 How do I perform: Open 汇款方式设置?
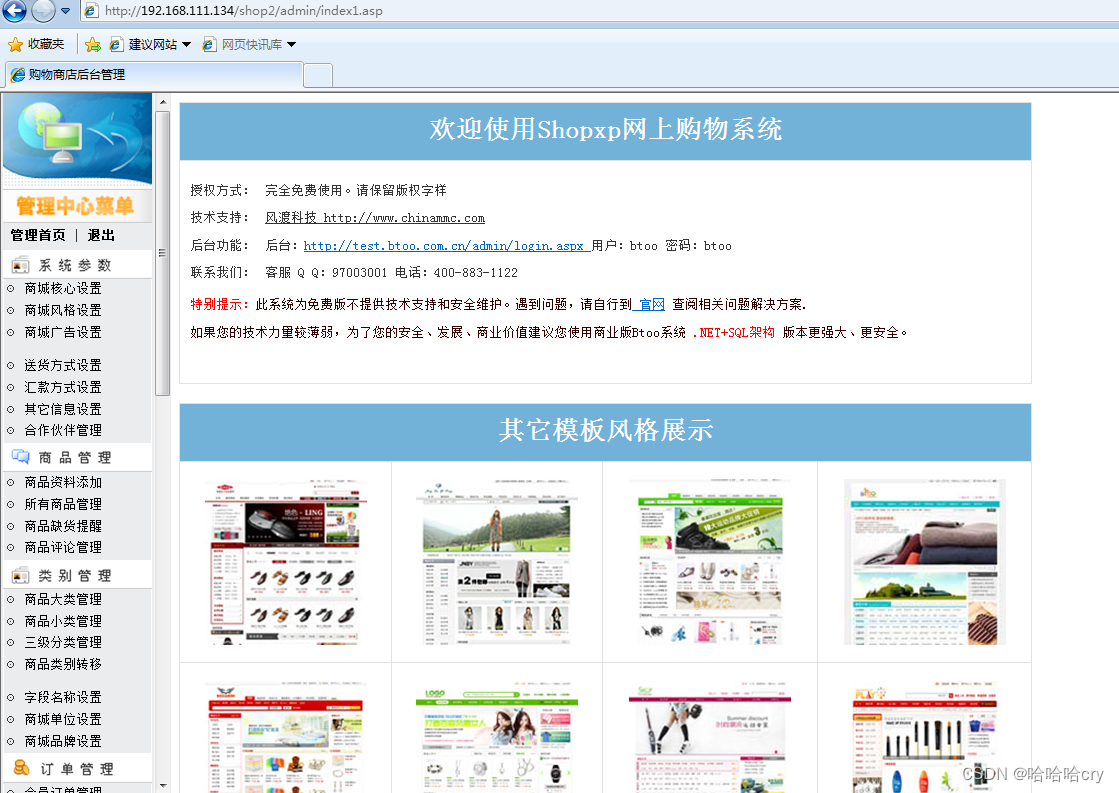63,388
